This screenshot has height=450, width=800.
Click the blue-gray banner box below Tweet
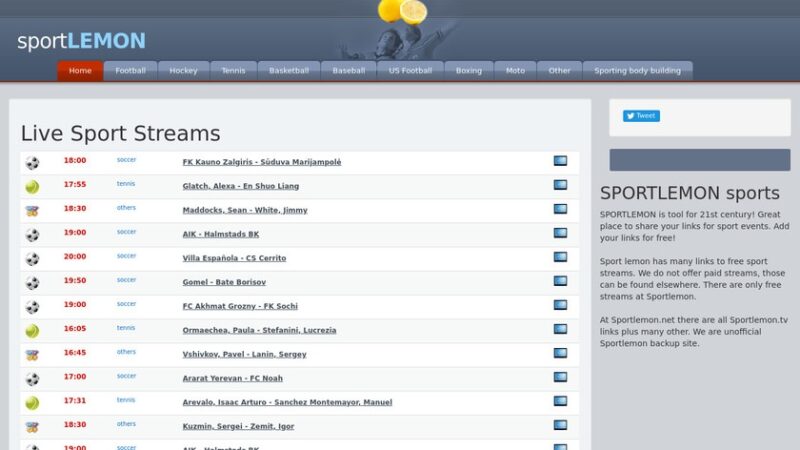tap(700, 160)
